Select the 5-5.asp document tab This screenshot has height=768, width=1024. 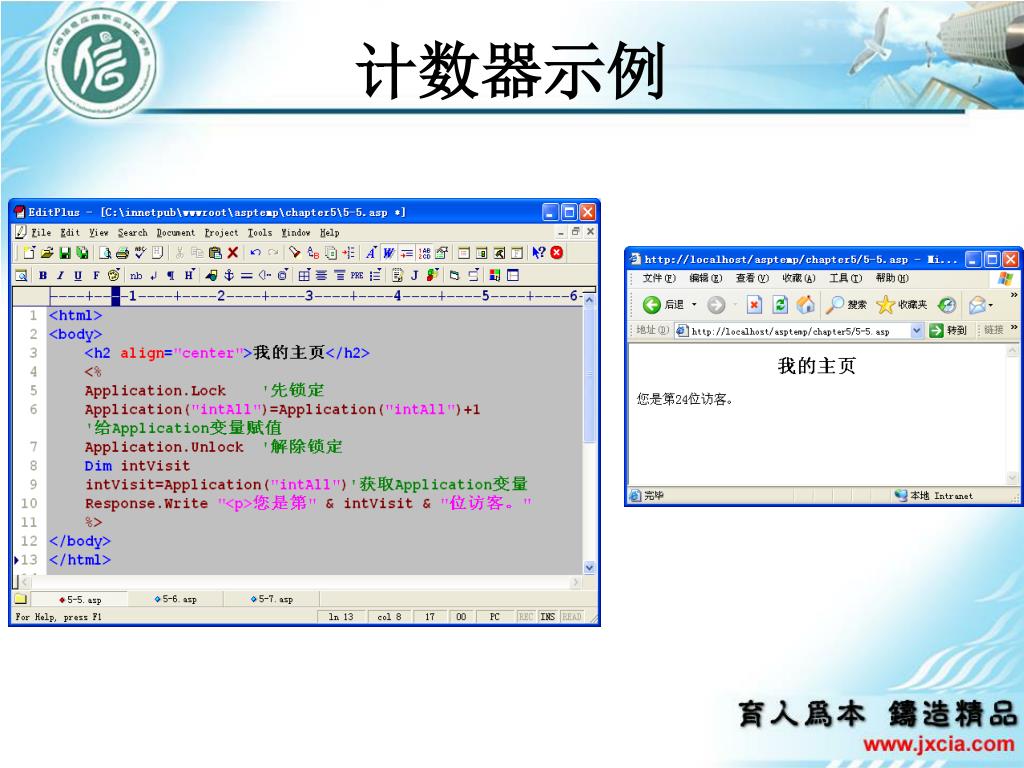tap(80, 600)
